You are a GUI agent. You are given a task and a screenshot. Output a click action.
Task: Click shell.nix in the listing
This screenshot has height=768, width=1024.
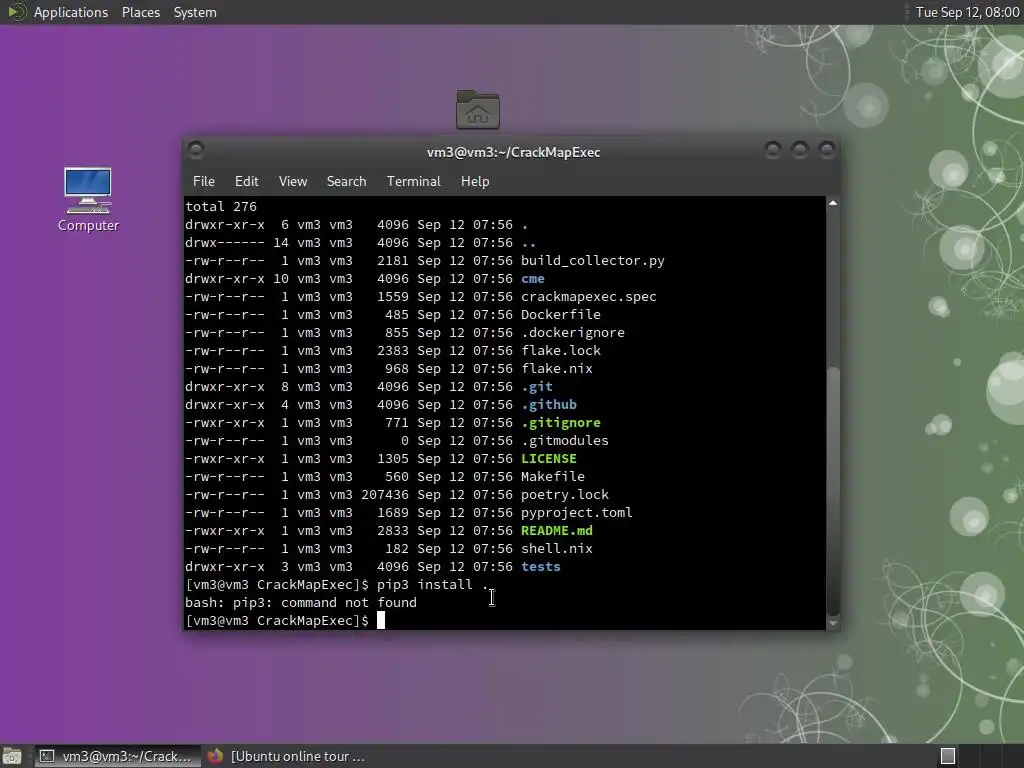(556, 549)
